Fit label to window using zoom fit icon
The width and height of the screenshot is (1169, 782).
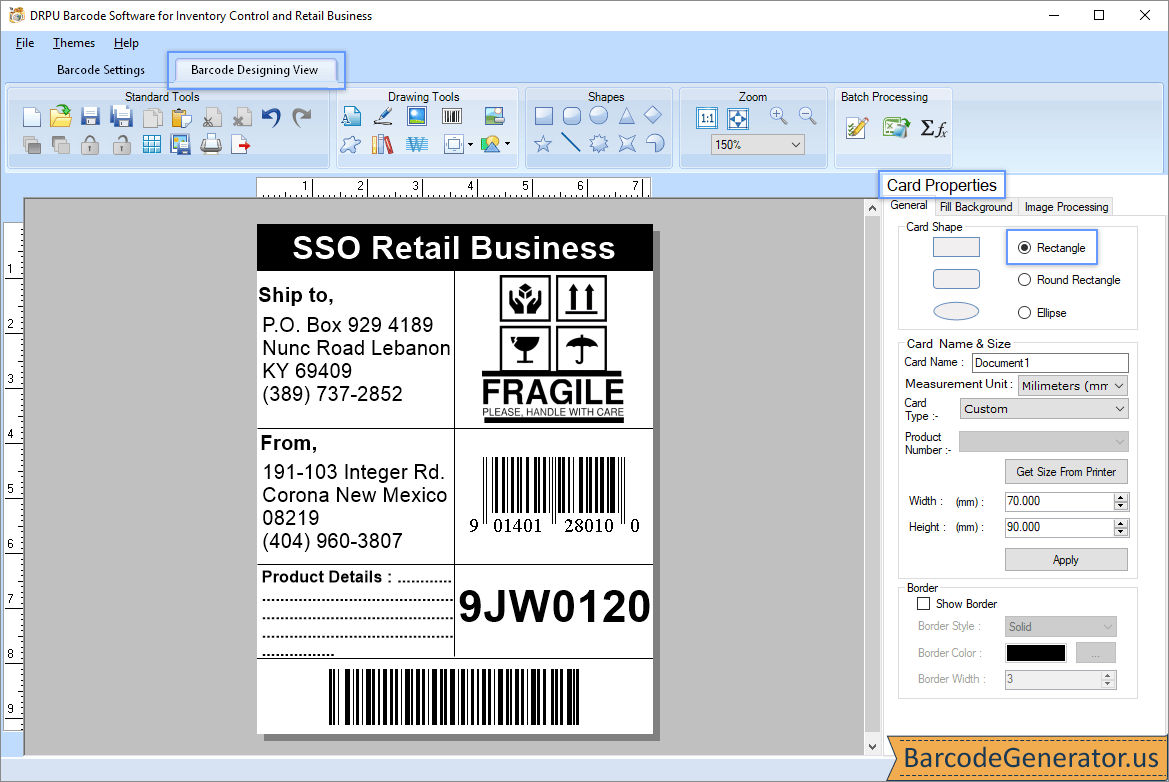tap(738, 118)
